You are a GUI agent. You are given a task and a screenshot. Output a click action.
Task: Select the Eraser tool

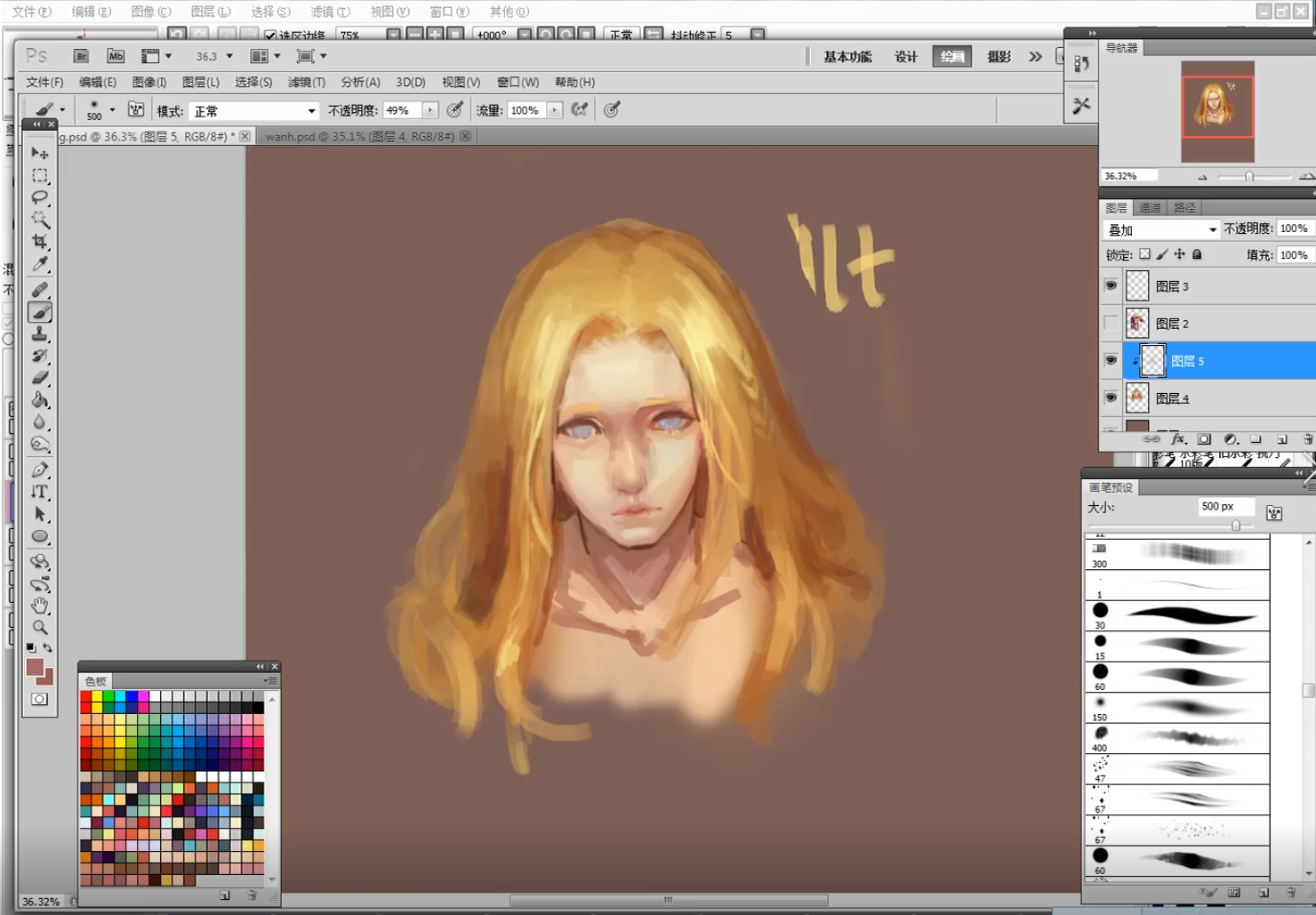pos(40,378)
